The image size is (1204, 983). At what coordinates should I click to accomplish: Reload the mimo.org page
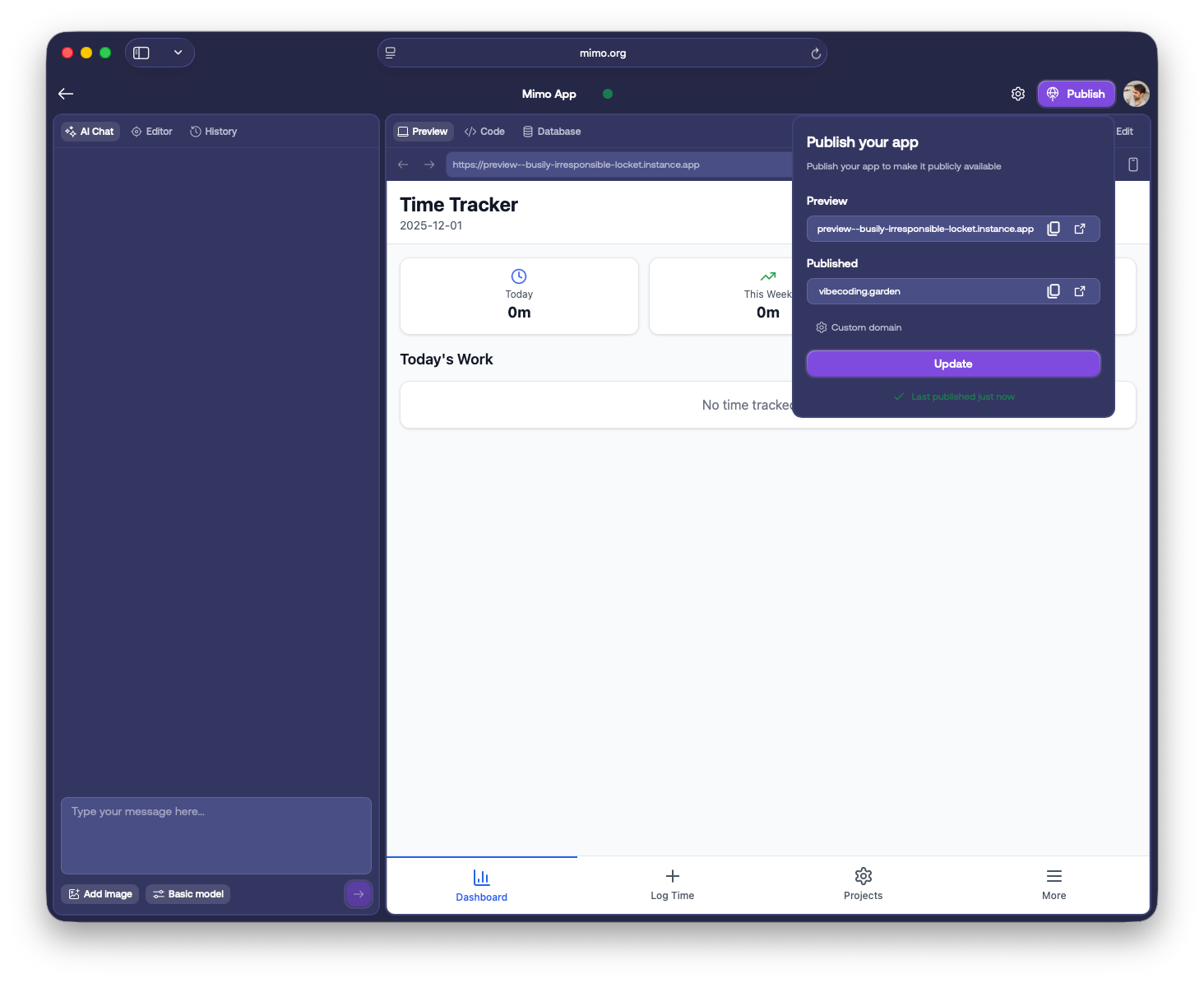coord(815,53)
